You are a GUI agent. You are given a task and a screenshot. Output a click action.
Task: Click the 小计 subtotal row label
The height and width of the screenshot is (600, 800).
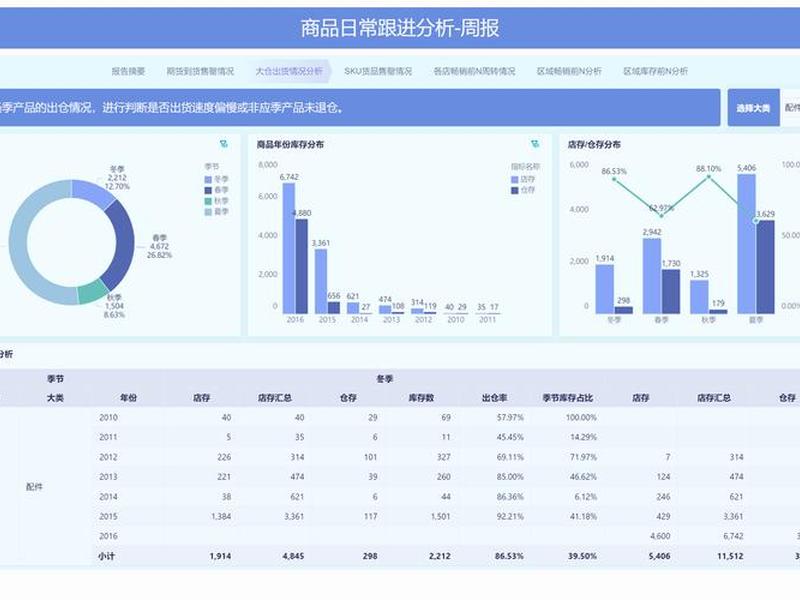click(x=106, y=556)
